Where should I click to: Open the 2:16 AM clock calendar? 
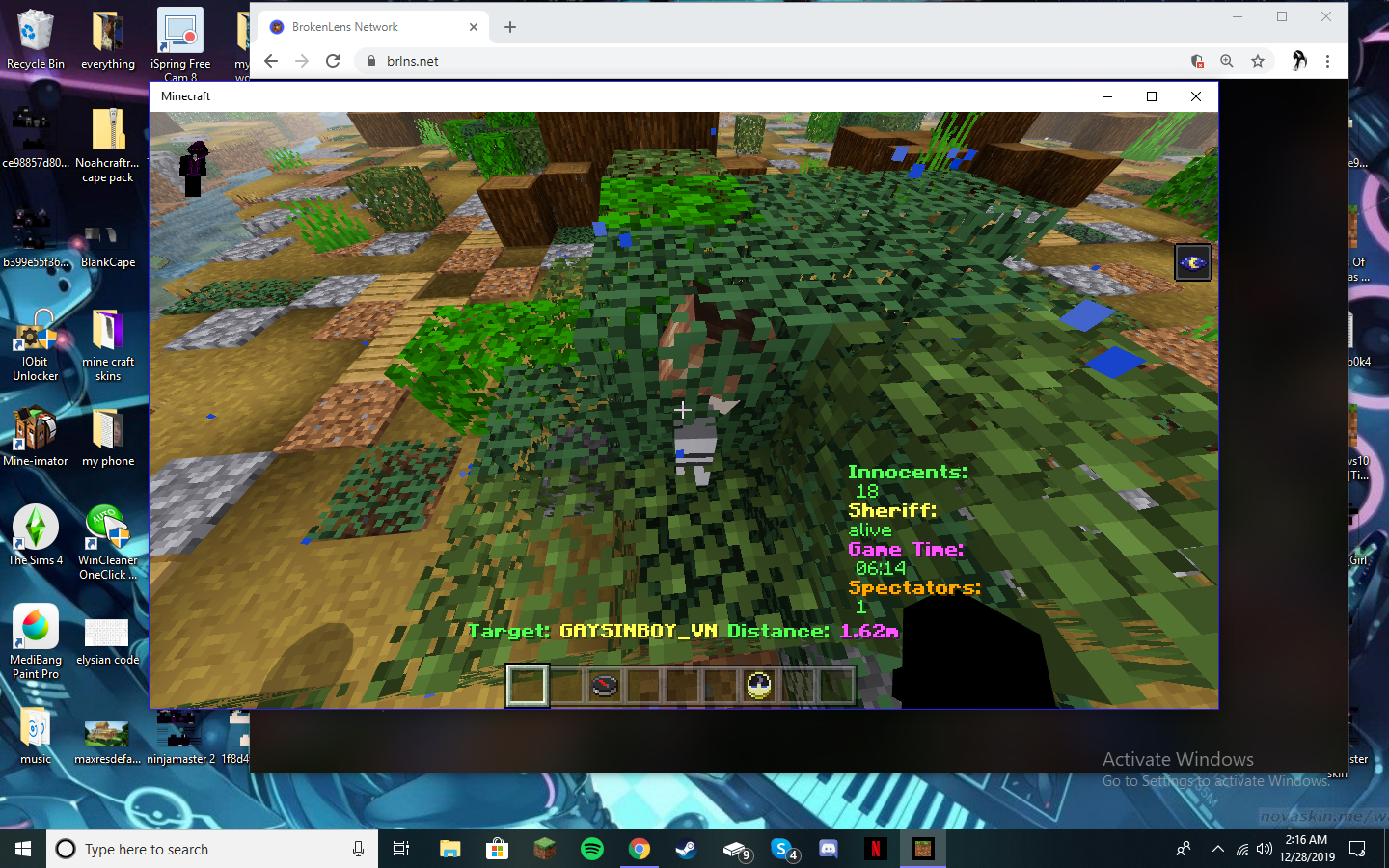coord(1307,849)
